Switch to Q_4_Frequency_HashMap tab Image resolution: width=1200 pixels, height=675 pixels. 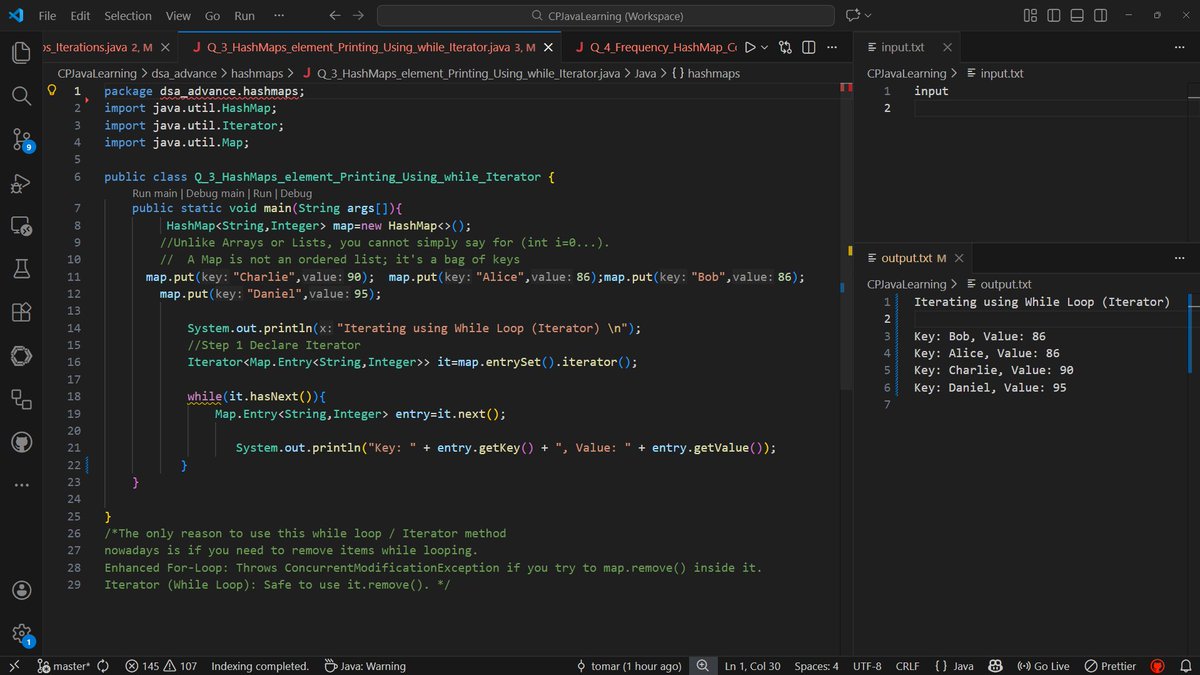tap(655, 47)
